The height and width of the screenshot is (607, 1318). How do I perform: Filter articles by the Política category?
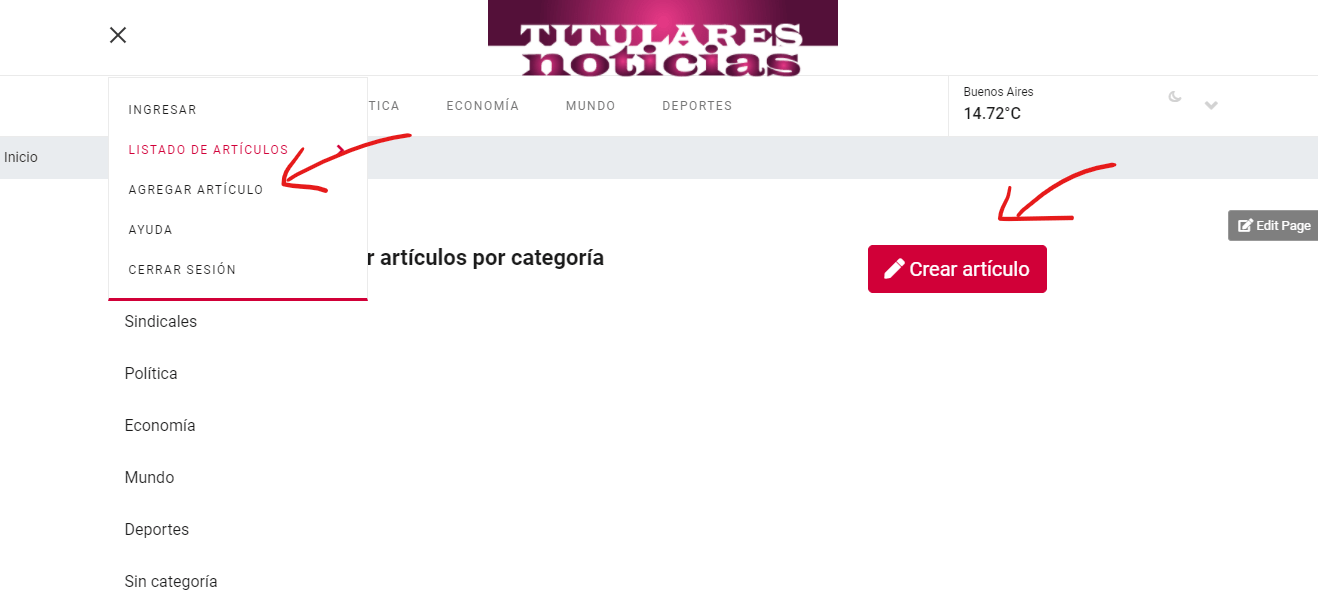[x=151, y=374]
